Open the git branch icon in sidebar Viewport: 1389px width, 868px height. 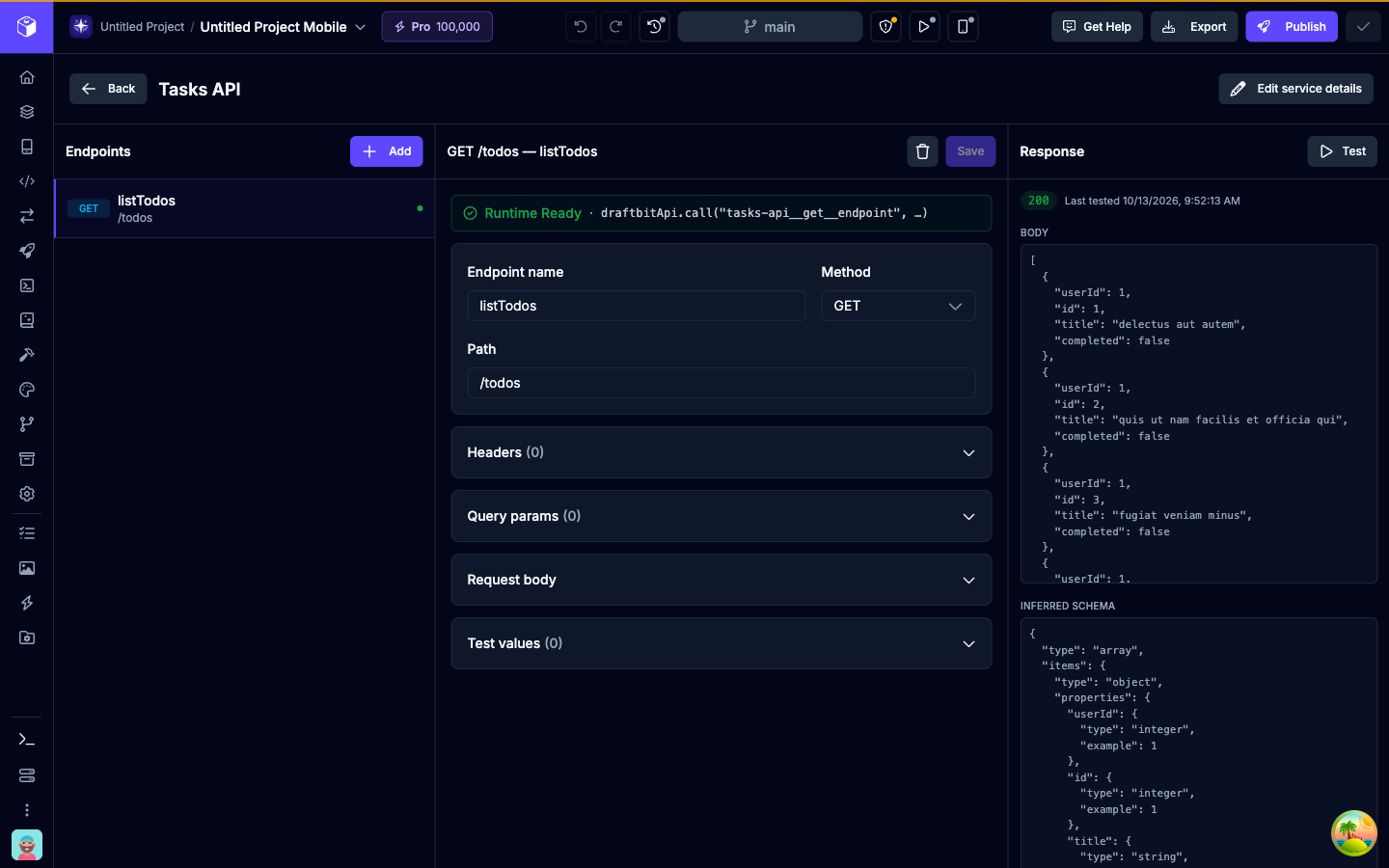pos(27,424)
